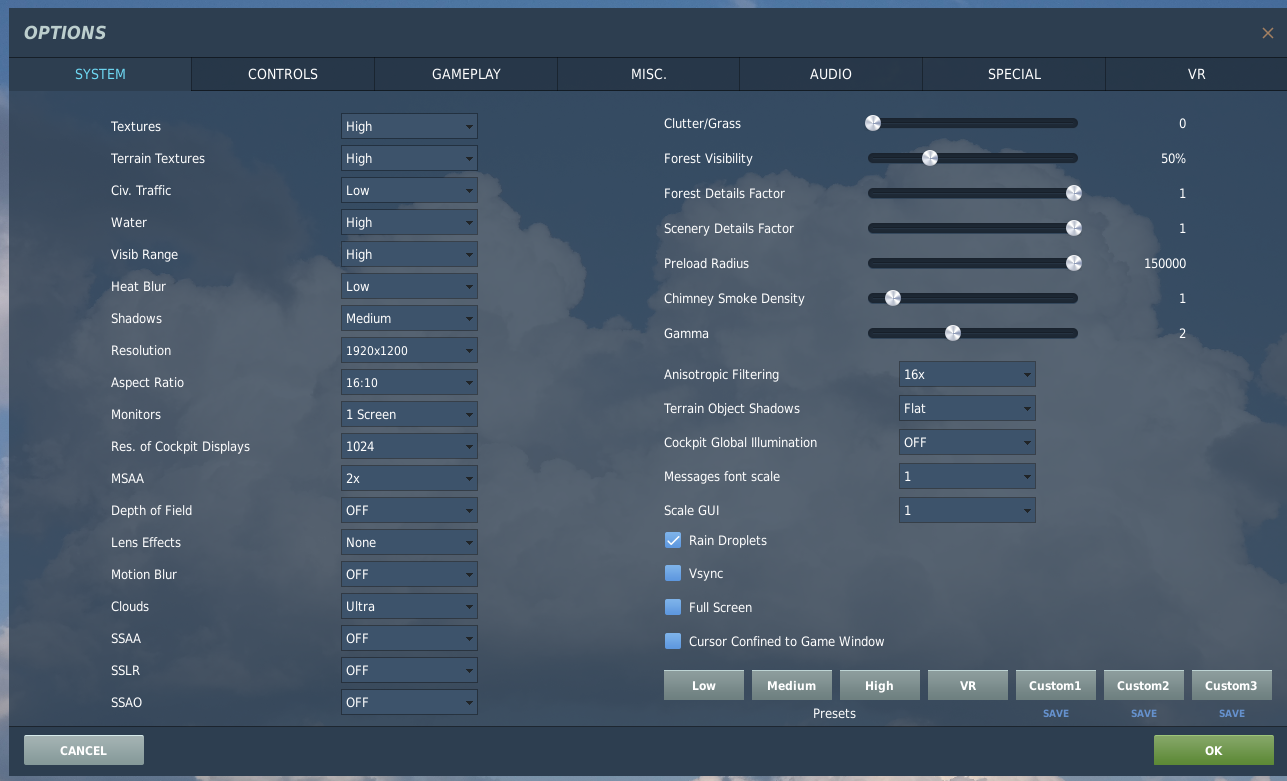Open the Lens Effects dropdown

409,542
